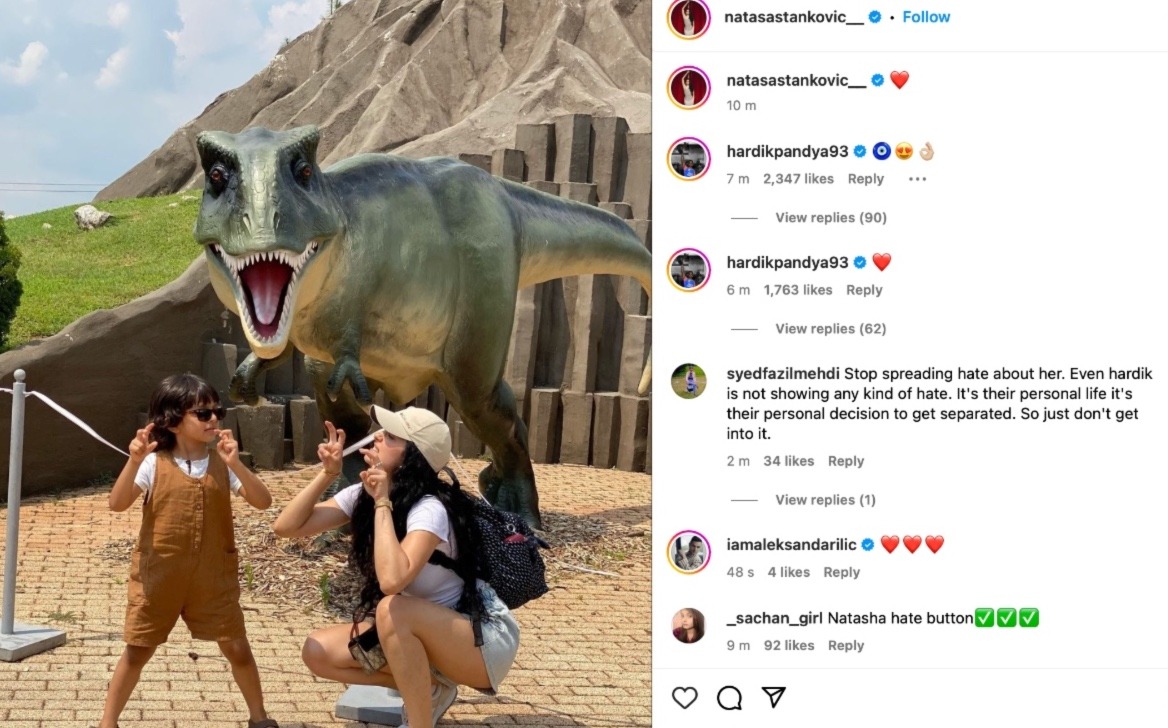Click the dinosaur photo
This screenshot has height=728, width=1168.
[326, 364]
